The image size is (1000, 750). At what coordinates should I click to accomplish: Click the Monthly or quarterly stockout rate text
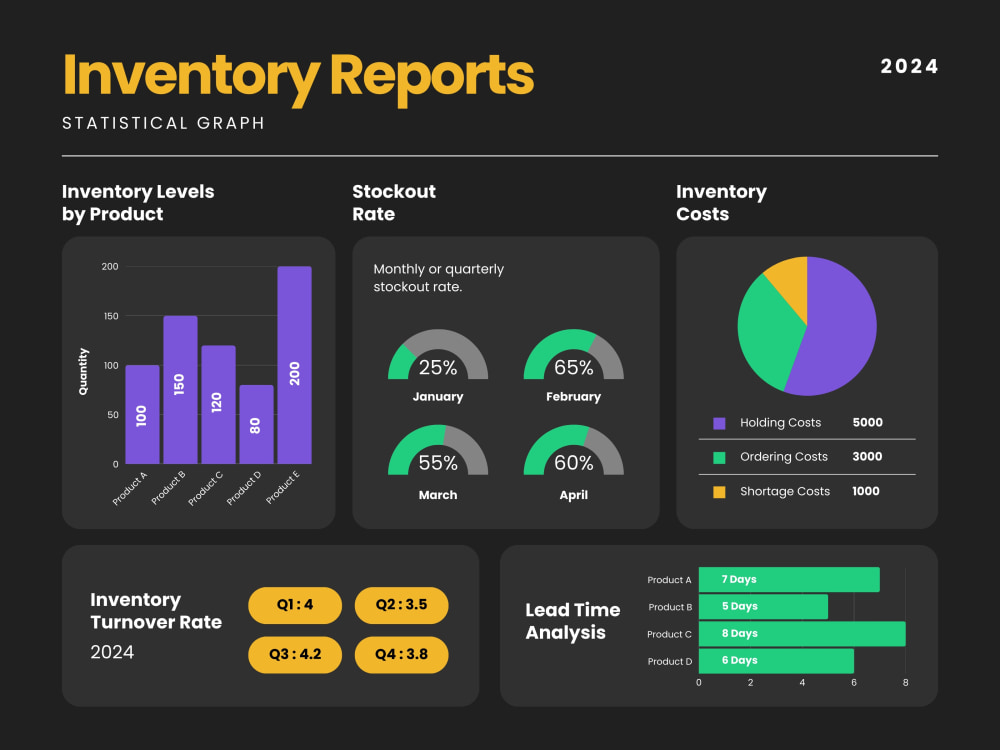click(439, 278)
